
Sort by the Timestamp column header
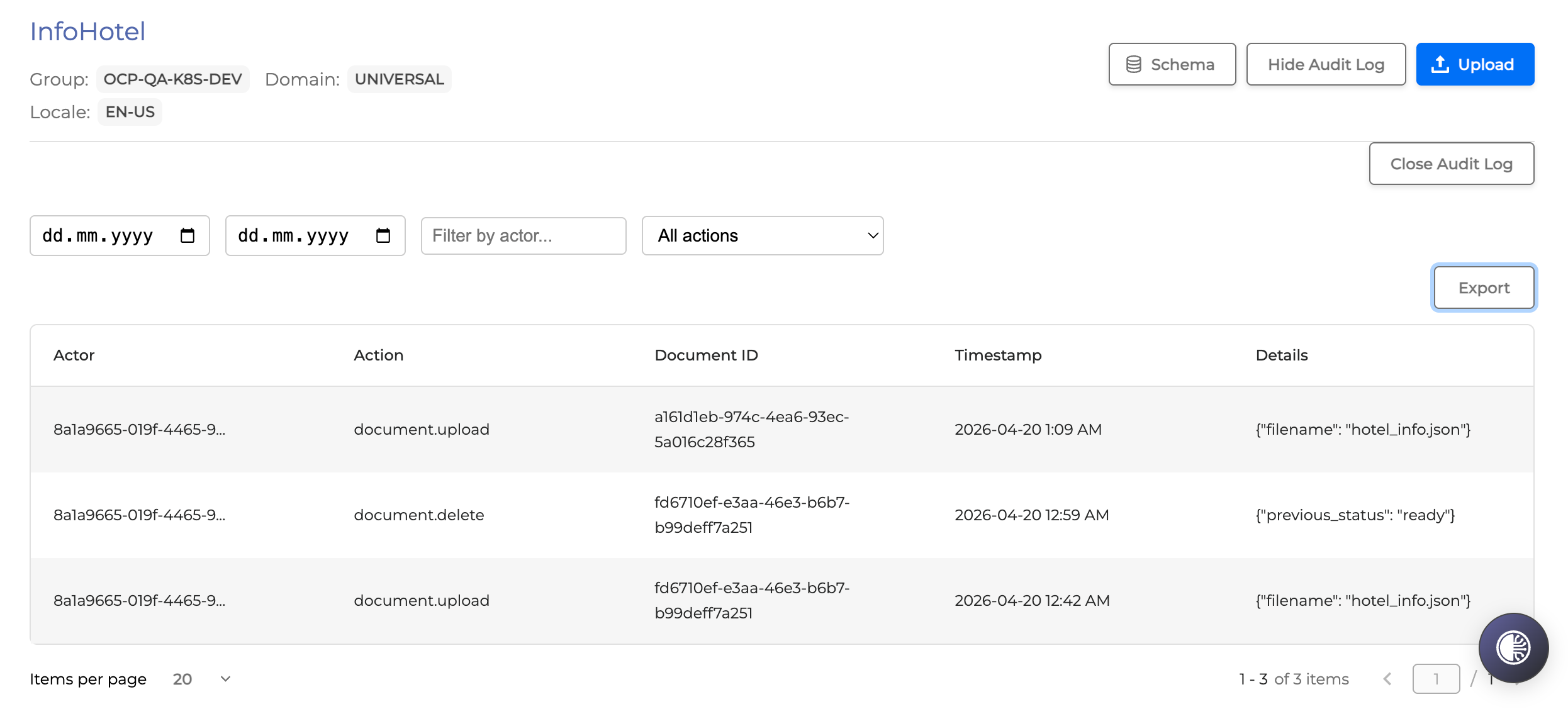coord(998,355)
